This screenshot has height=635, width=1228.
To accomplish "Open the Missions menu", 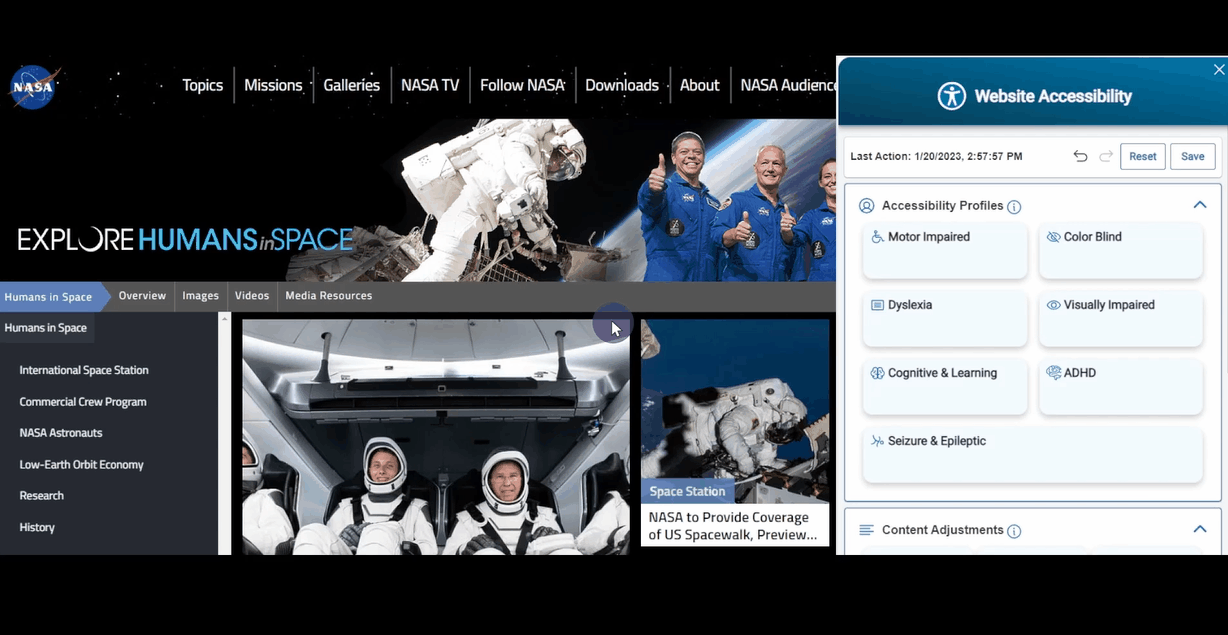I will click(273, 85).
